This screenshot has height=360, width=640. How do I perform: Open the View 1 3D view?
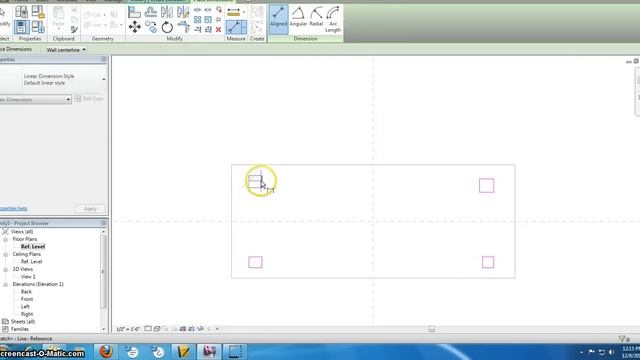[28, 277]
